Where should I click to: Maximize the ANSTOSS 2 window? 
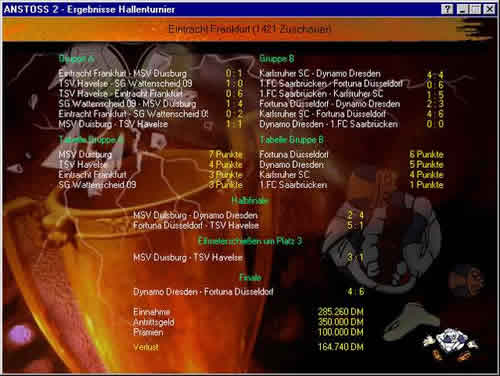475,9
